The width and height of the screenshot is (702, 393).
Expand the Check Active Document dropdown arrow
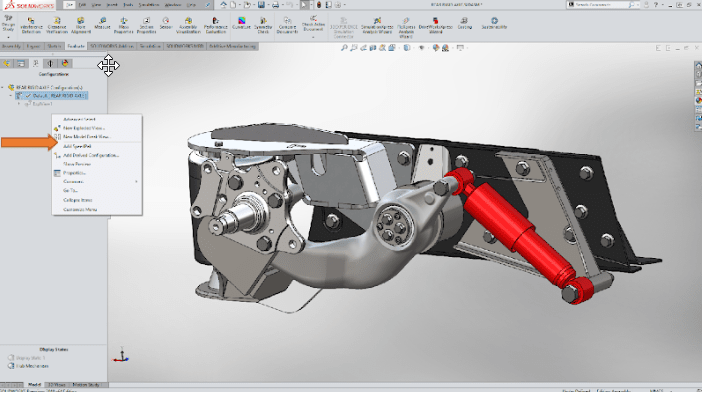[313, 37]
